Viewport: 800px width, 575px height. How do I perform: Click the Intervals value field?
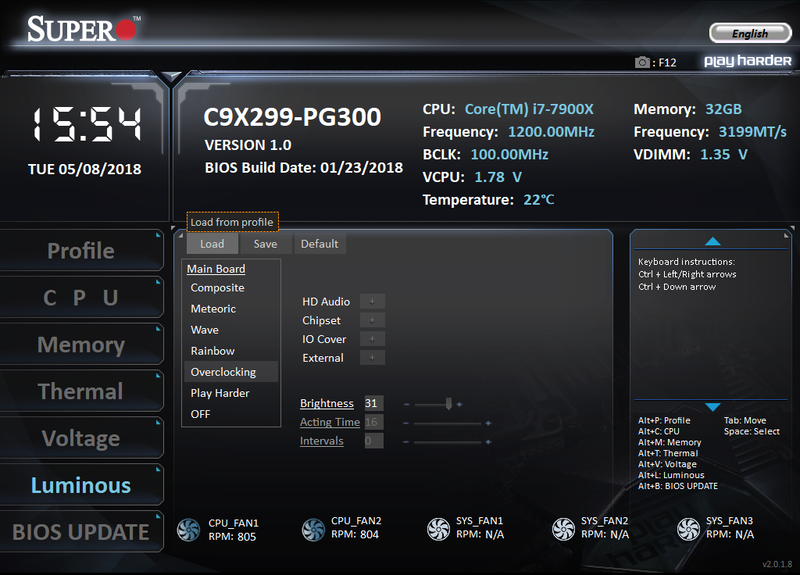click(x=374, y=441)
